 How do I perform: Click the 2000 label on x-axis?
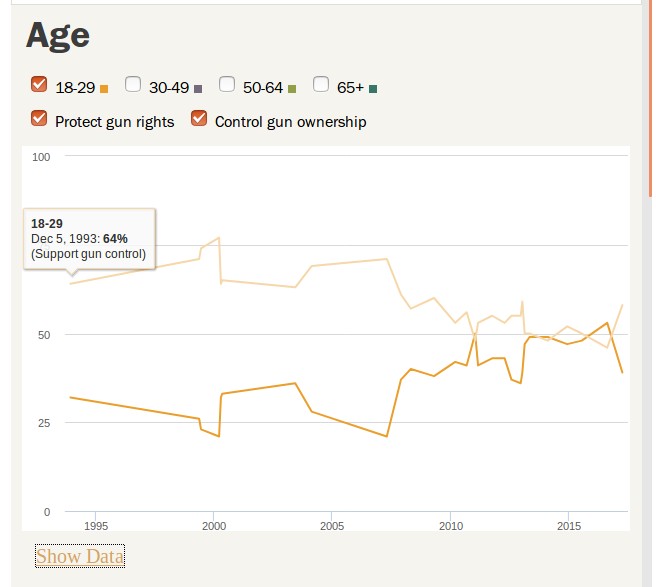coord(214,526)
